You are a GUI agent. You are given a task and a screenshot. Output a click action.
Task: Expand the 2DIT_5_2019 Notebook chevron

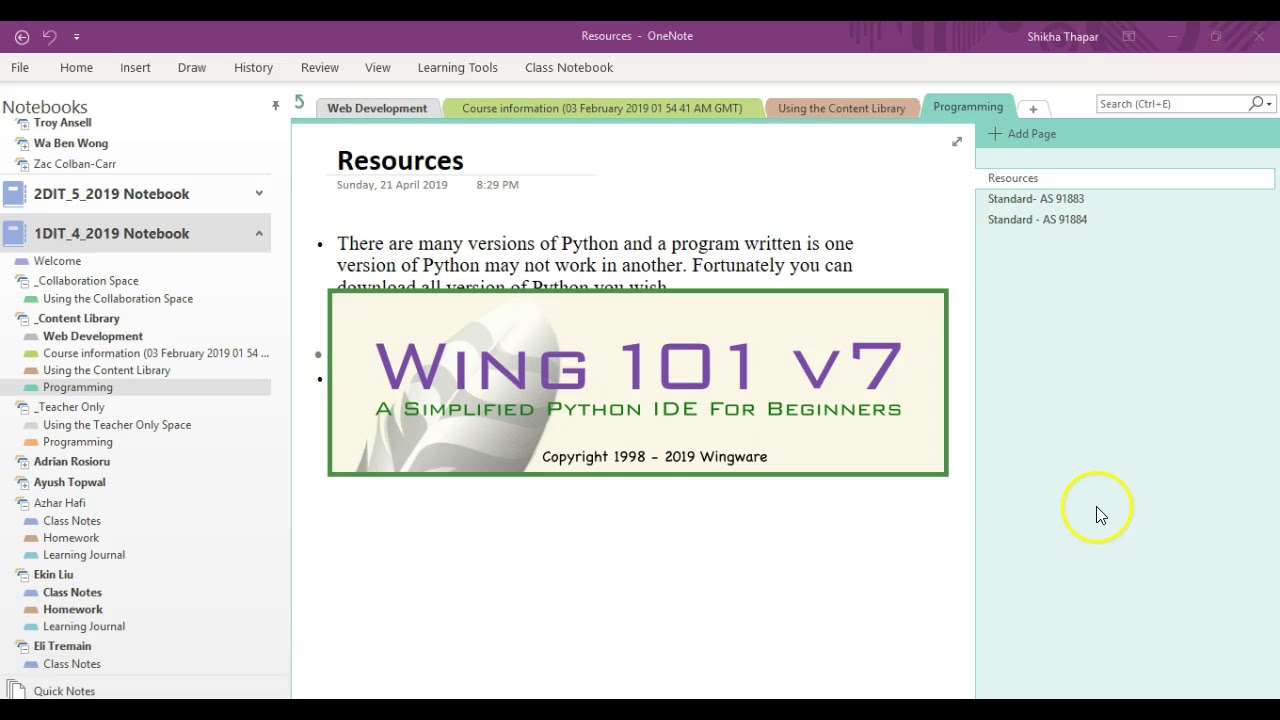pos(259,193)
